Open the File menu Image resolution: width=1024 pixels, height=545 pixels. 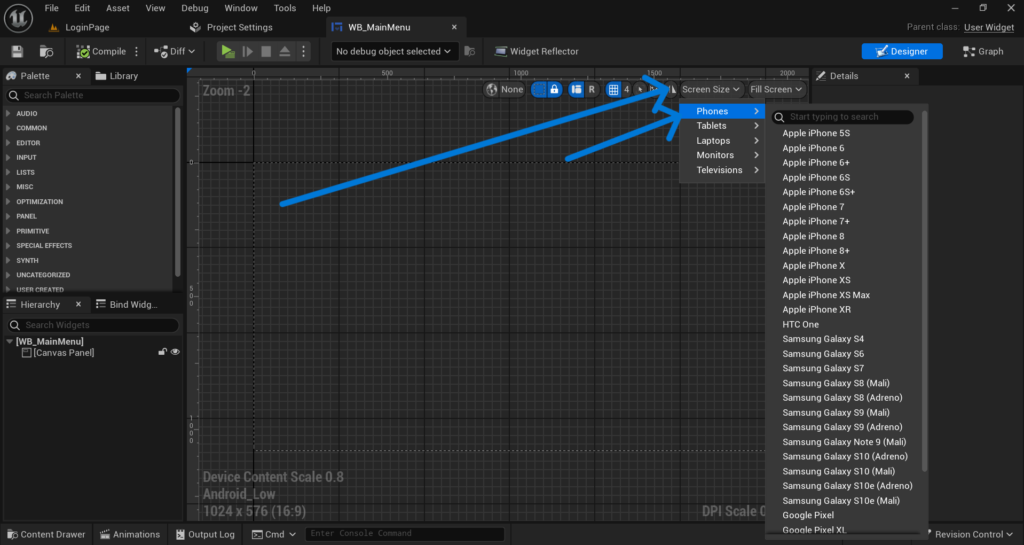pyautogui.click(x=52, y=8)
